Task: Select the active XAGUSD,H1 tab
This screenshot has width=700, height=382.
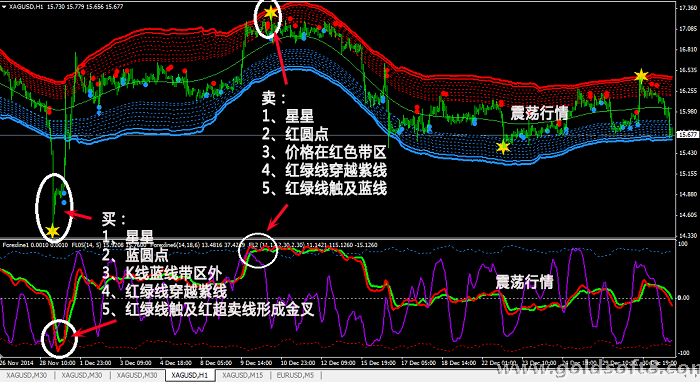Action: (190, 375)
